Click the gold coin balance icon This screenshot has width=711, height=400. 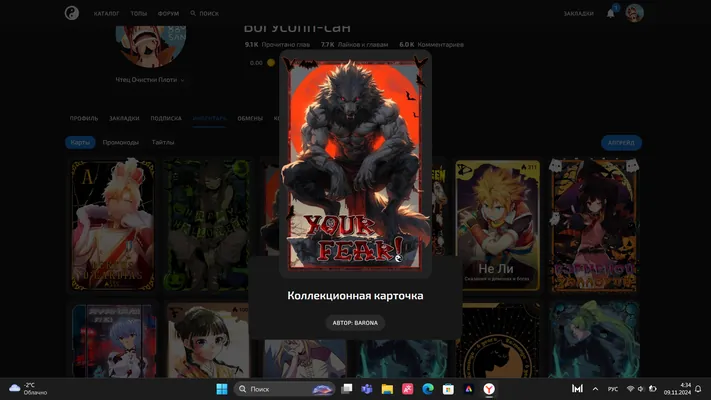click(x=271, y=63)
